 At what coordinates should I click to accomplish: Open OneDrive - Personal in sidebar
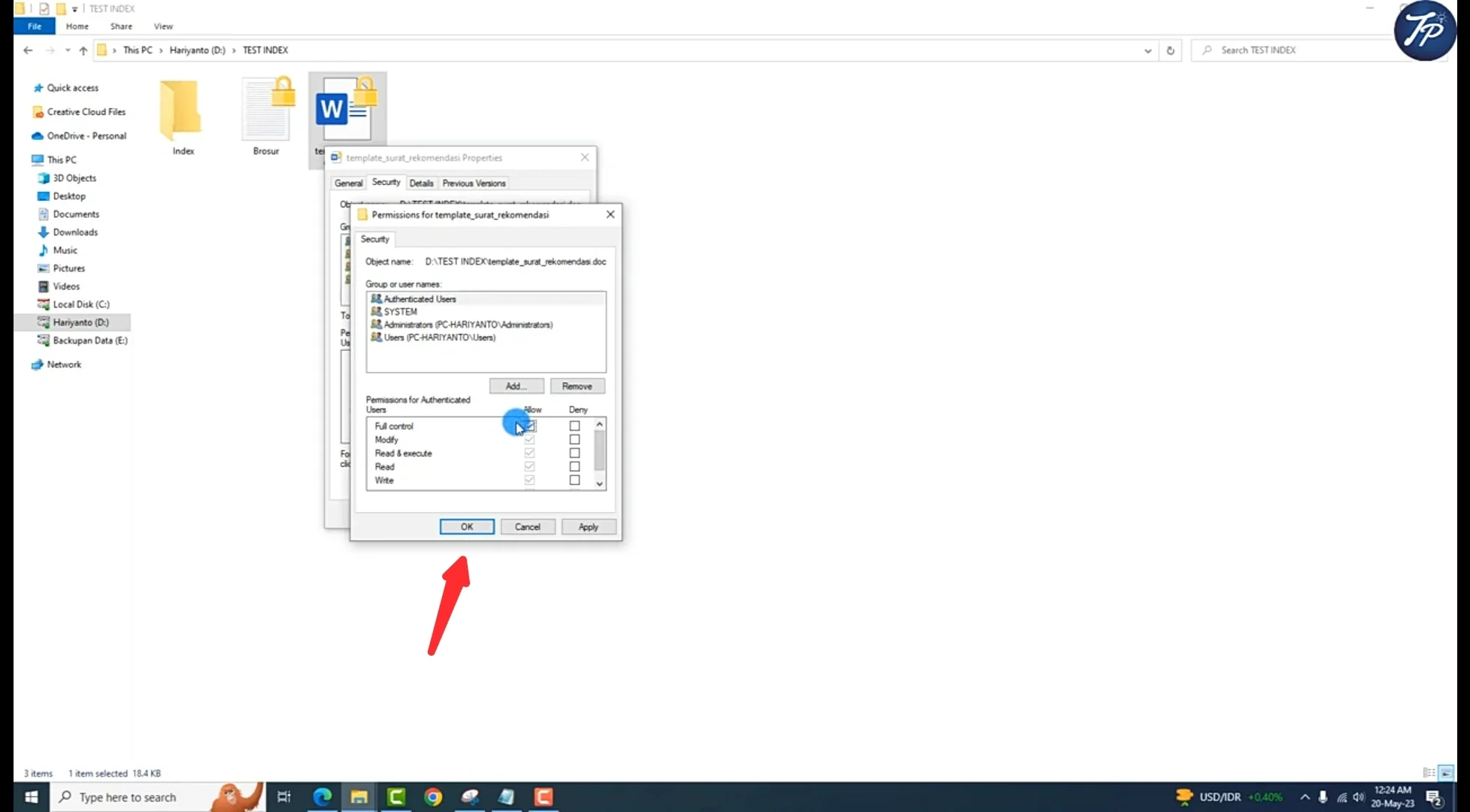[x=86, y=136]
